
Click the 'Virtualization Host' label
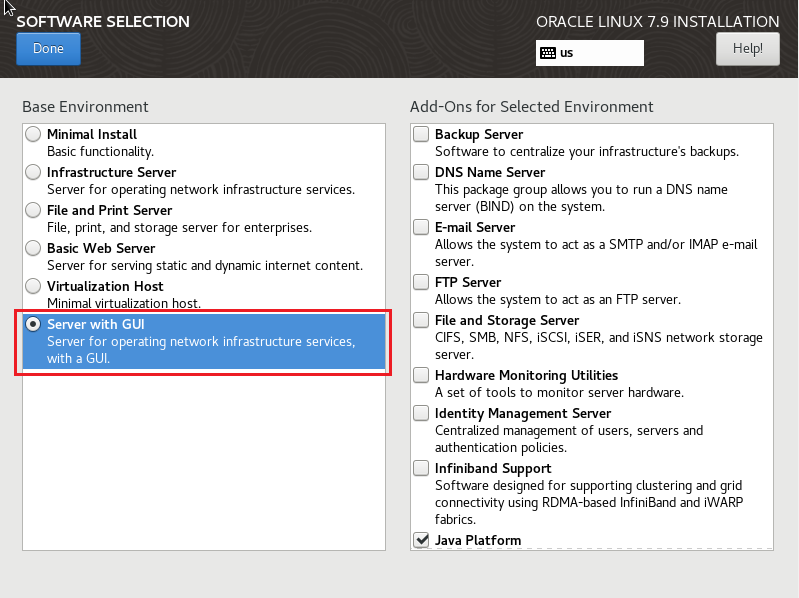point(105,286)
